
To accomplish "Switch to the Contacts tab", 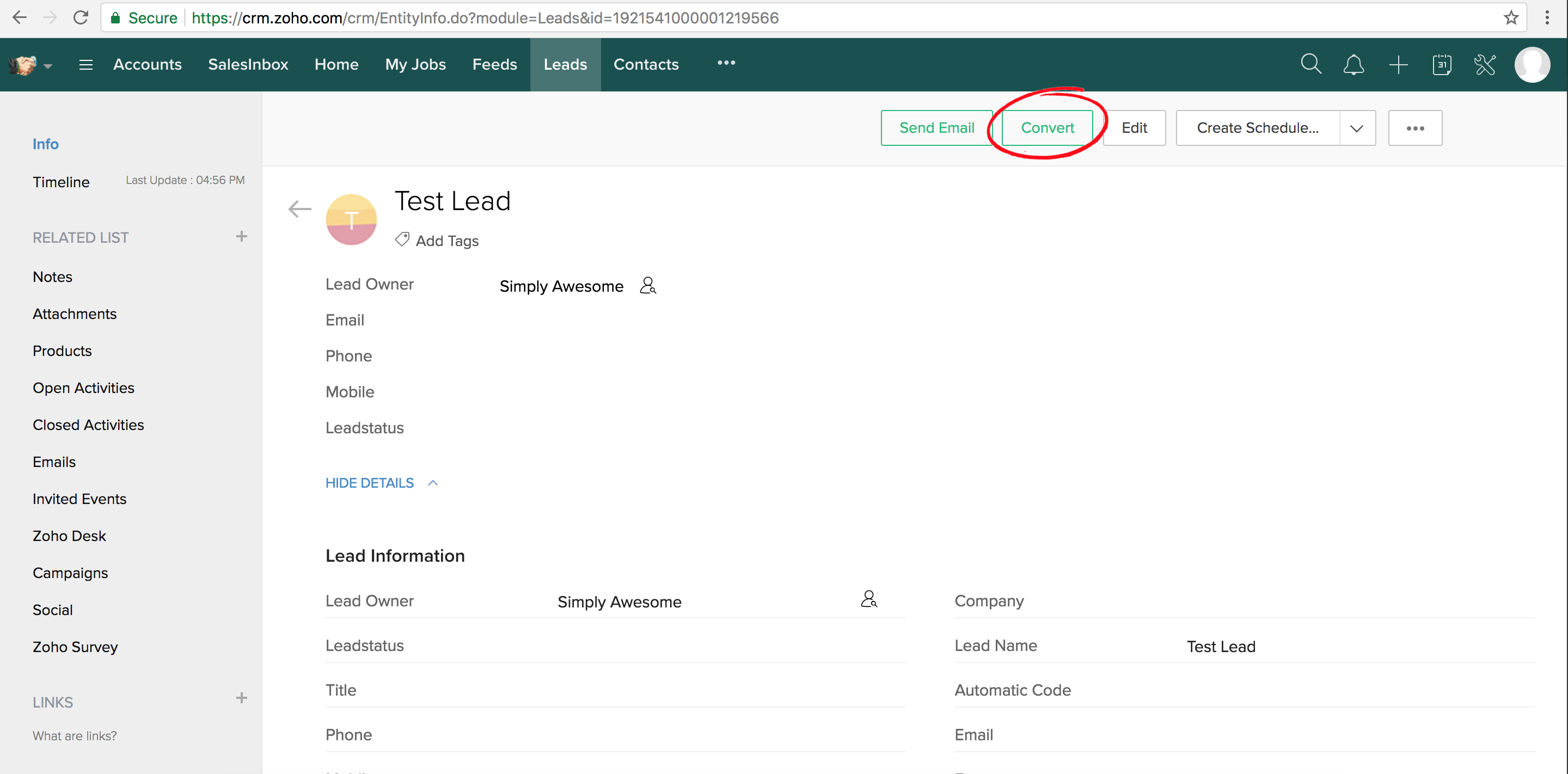I will (646, 64).
